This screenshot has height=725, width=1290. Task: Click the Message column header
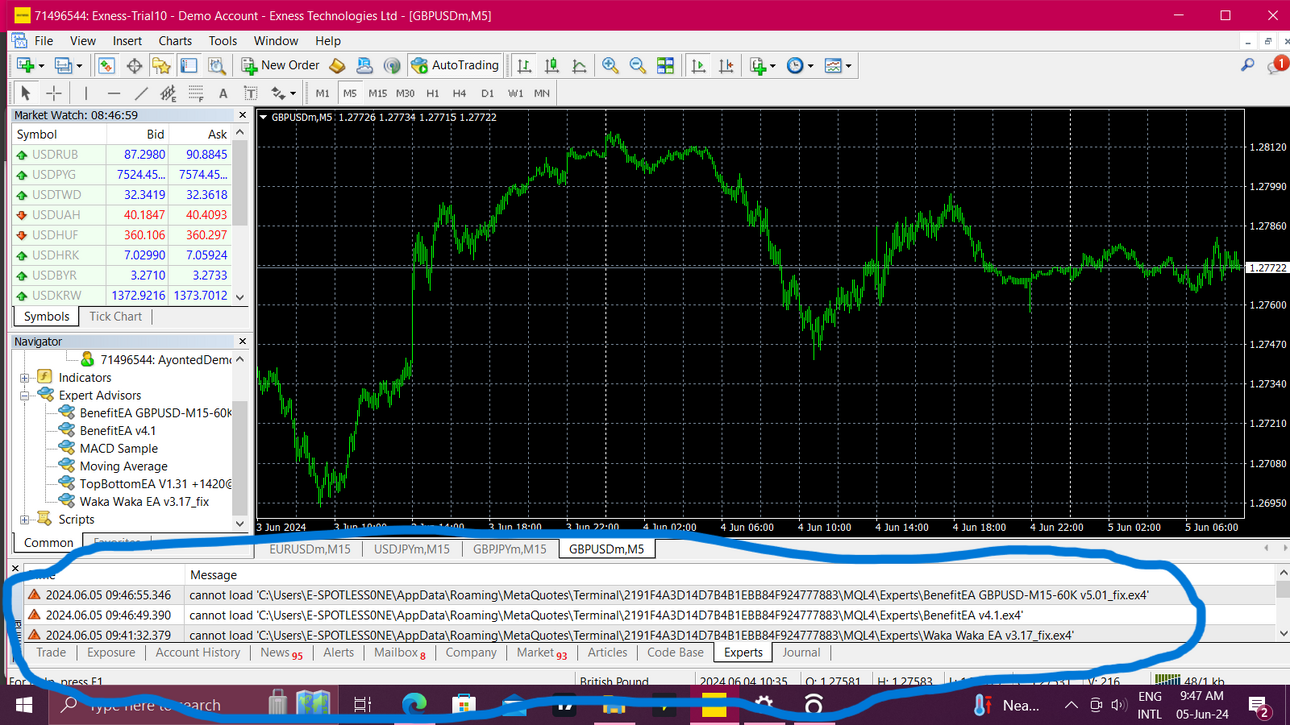coord(213,575)
